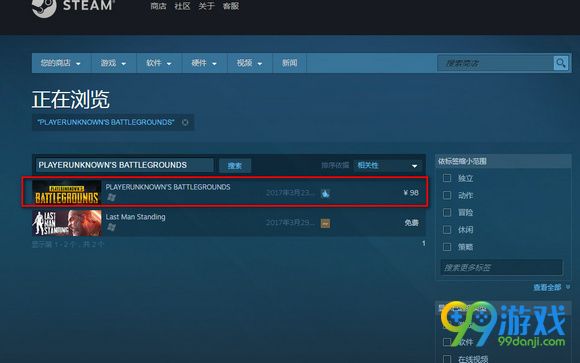Viewport: 580px width, 363px height.
Task: Check the 在线视频 checkbox
Action: pyautogui.click(x=447, y=359)
